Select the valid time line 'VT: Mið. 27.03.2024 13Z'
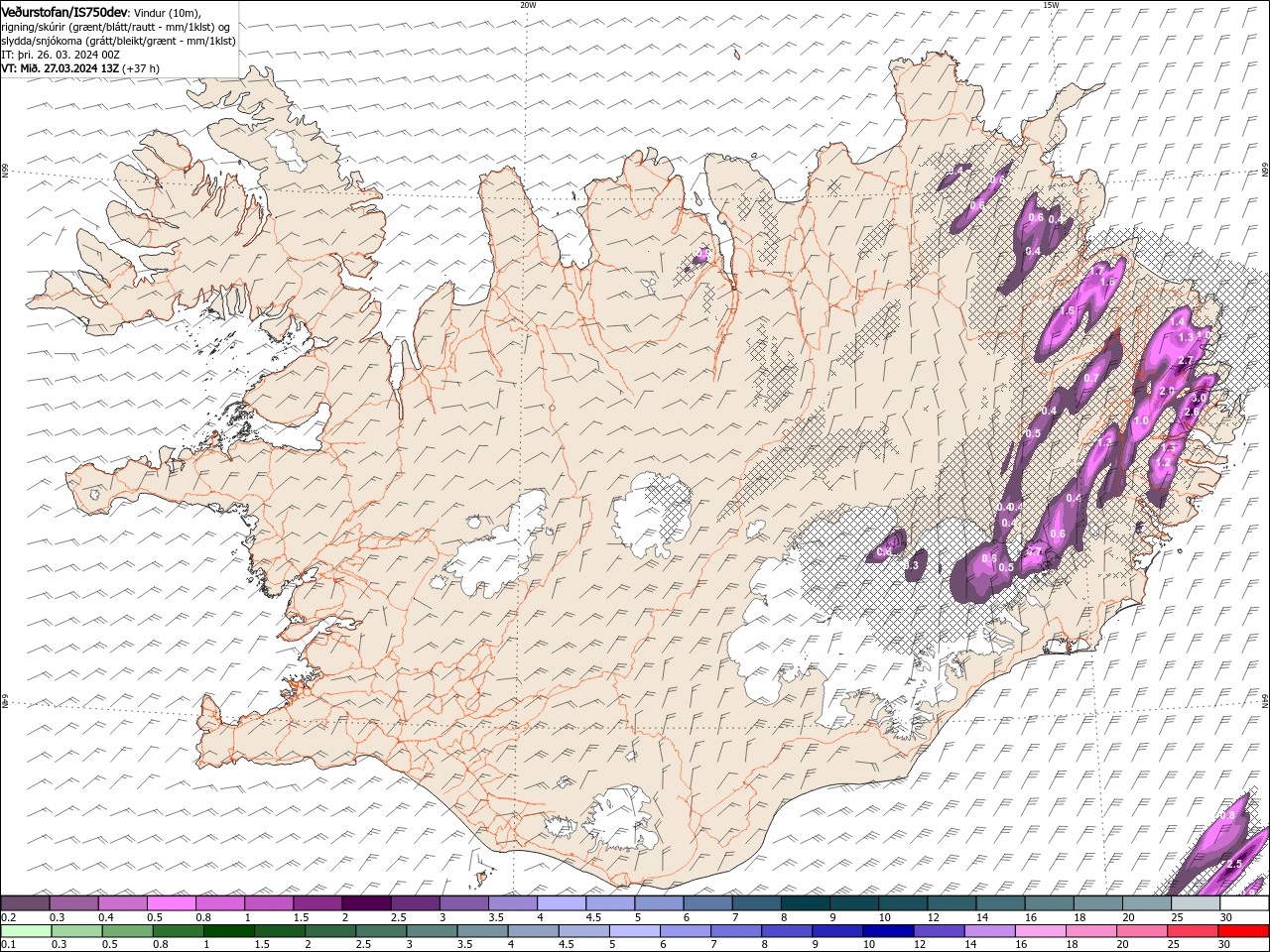The height and width of the screenshot is (952, 1270). [60, 68]
